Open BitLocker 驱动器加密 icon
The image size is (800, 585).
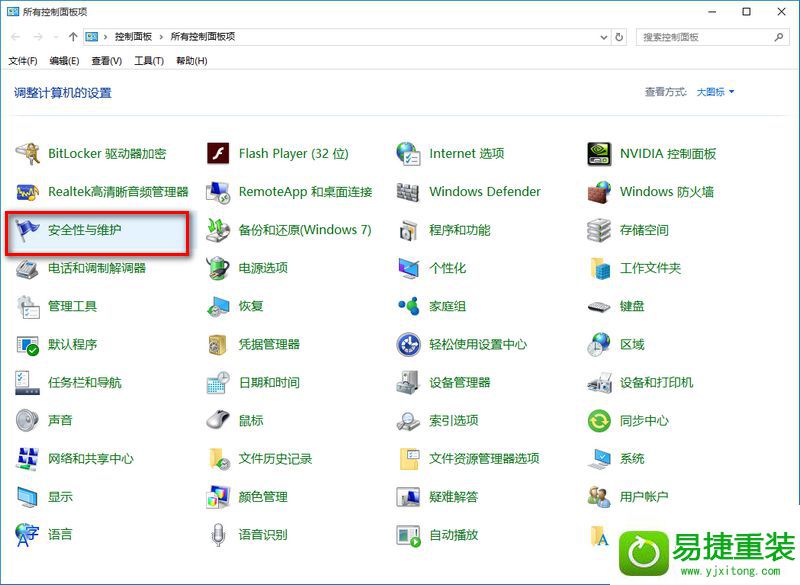[x=27, y=154]
